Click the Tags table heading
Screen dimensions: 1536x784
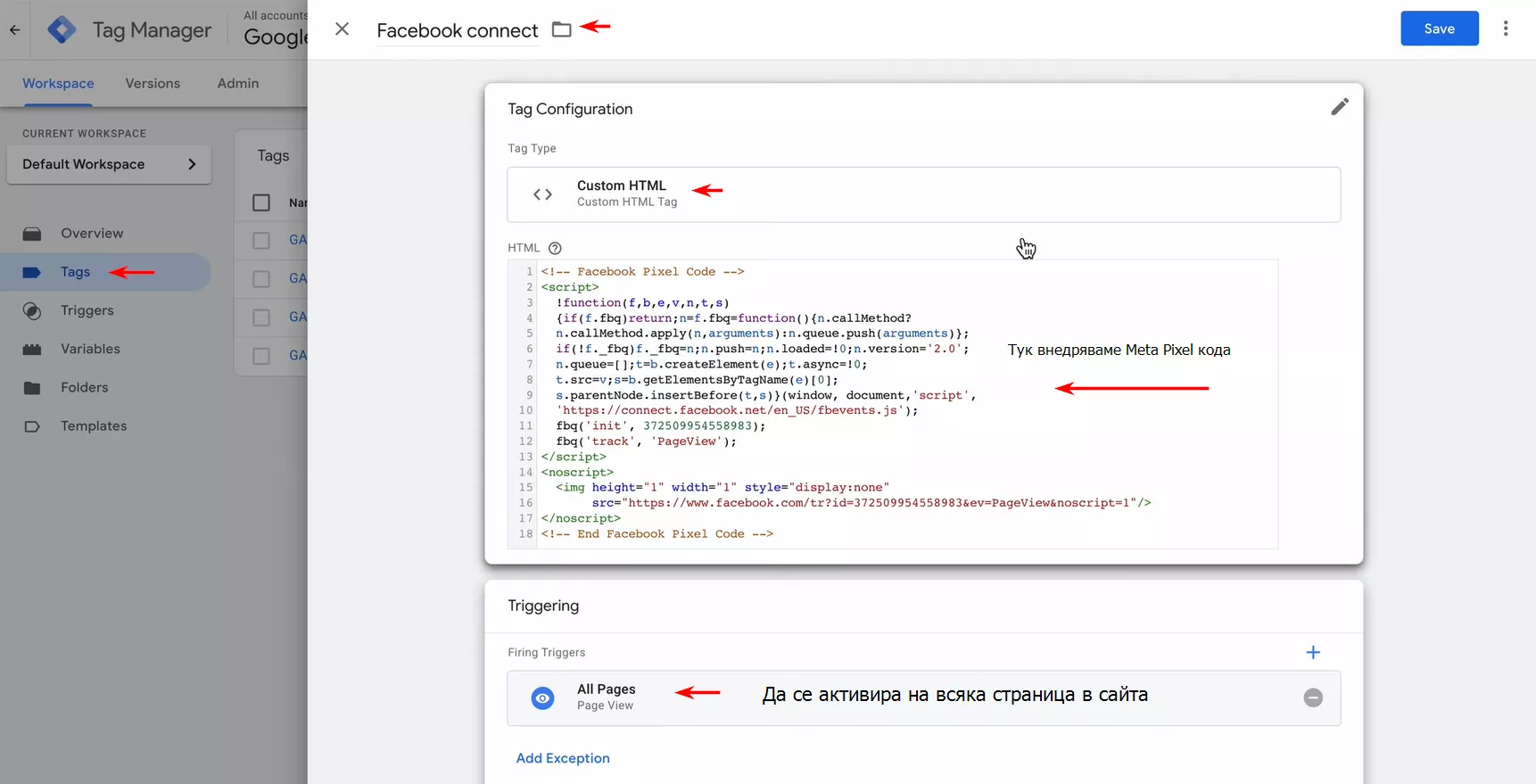pos(273,155)
